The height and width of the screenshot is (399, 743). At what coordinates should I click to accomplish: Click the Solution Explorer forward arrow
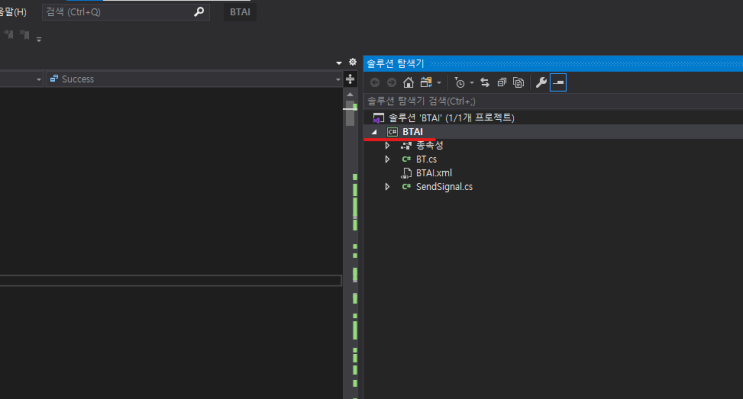point(391,83)
